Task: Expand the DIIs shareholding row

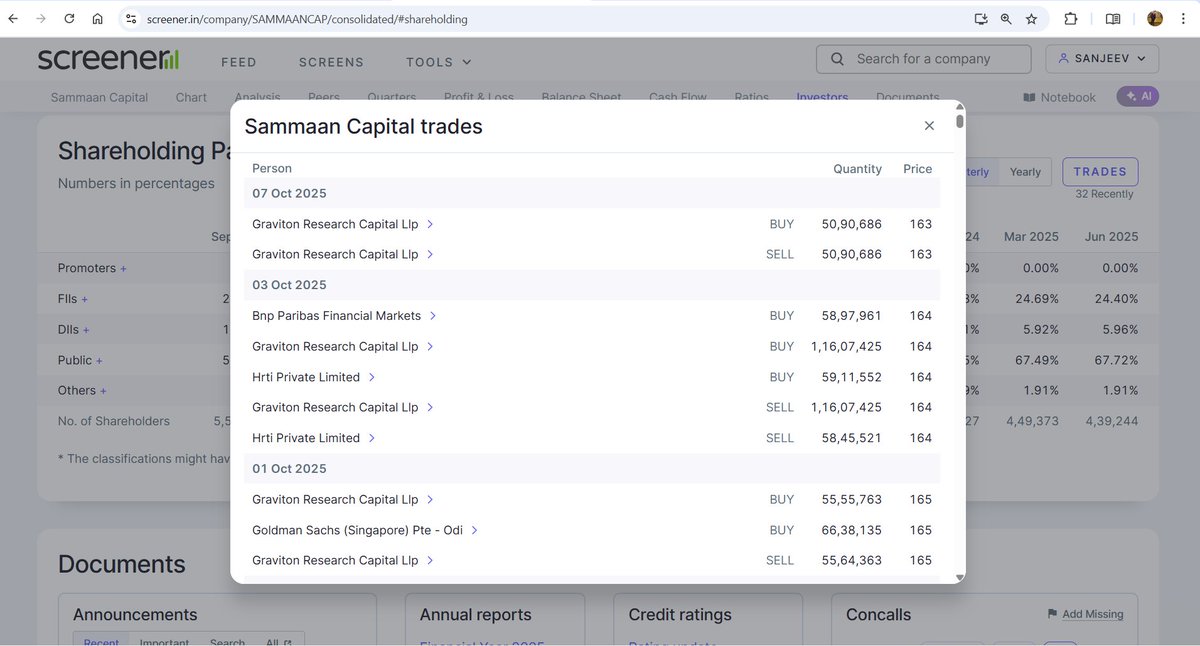Action: click(74, 329)
